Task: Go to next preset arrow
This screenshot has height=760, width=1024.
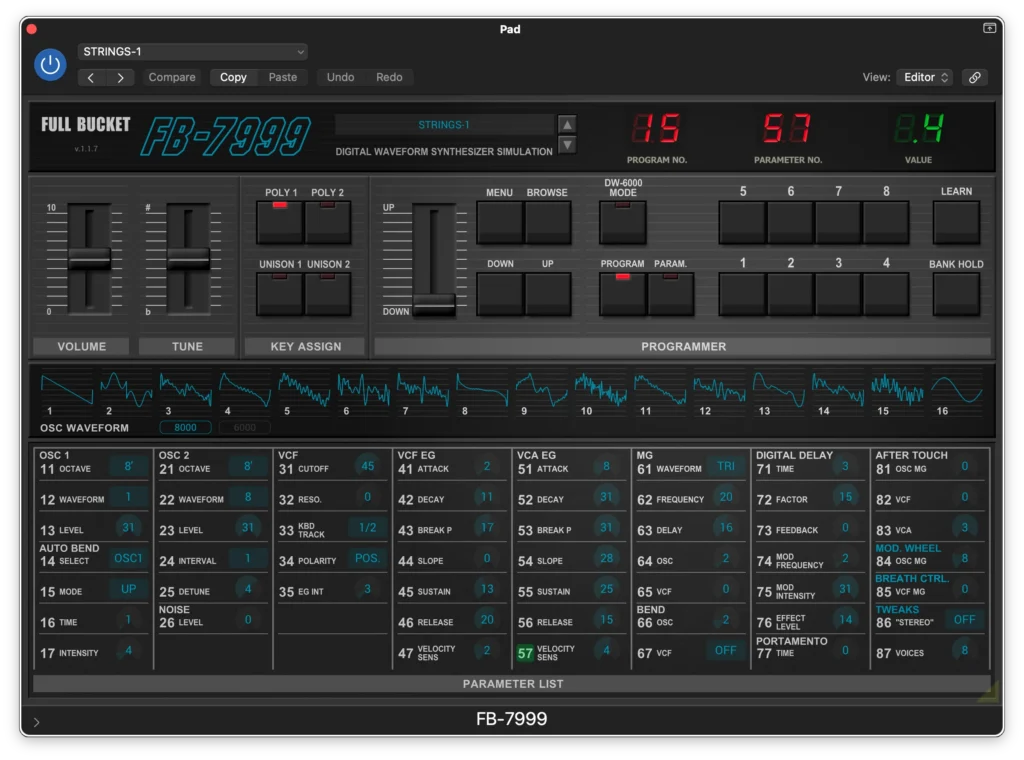Action: (120, 78)
